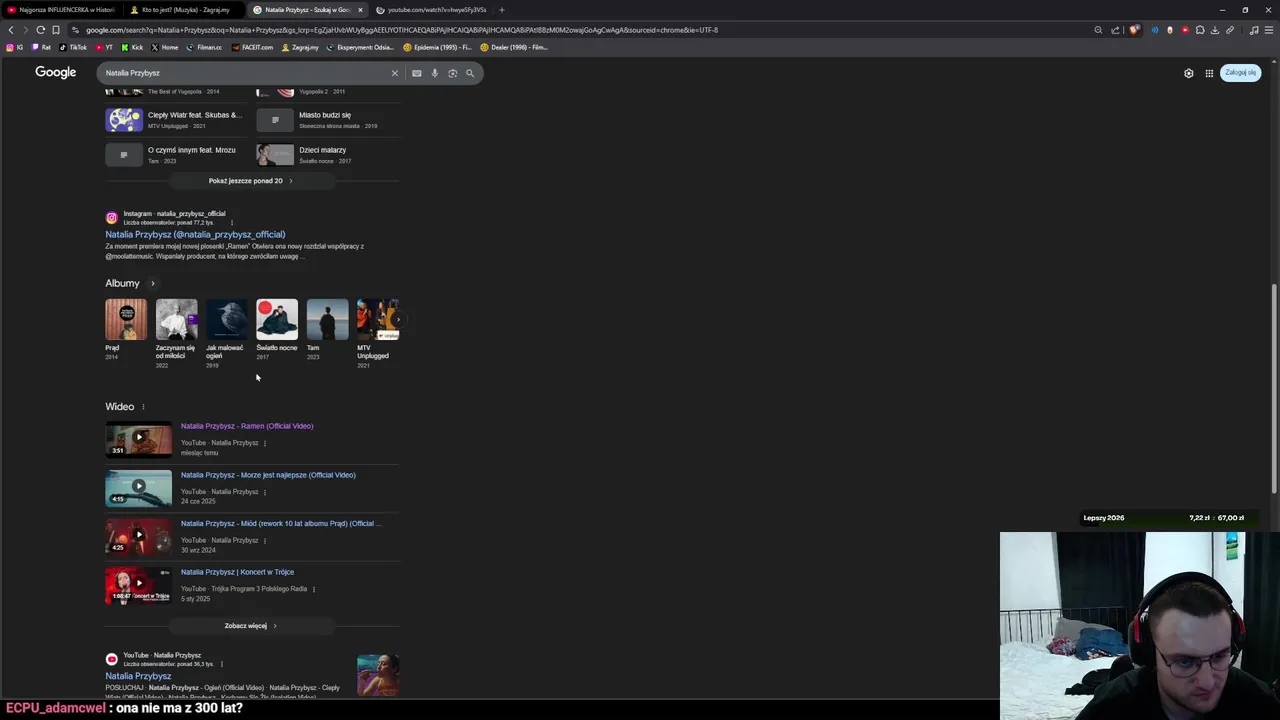Open the Filman.cc bookmark

click(x=204, y=47)
